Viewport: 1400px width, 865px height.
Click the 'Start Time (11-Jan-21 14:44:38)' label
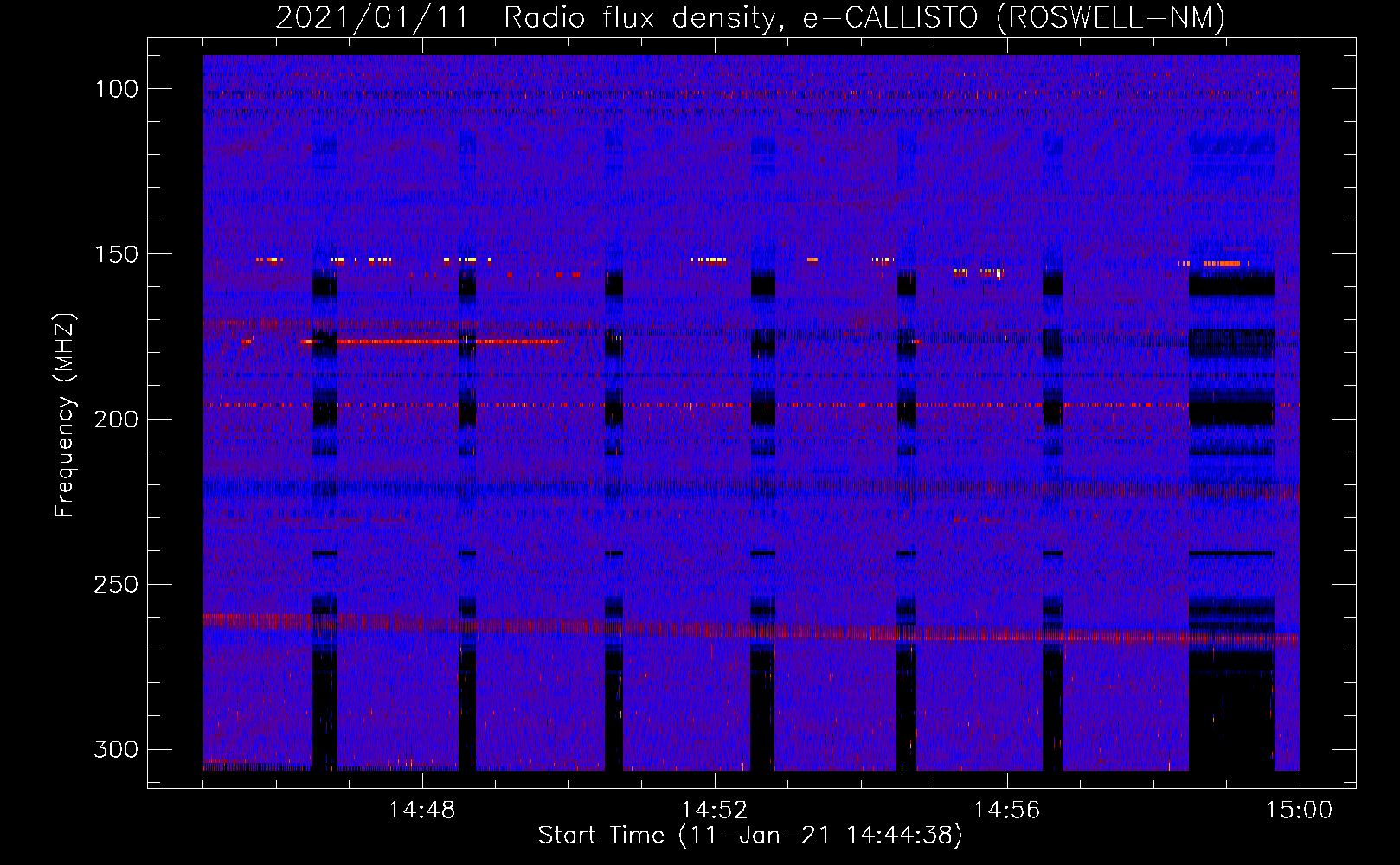[x=750, y=836]
